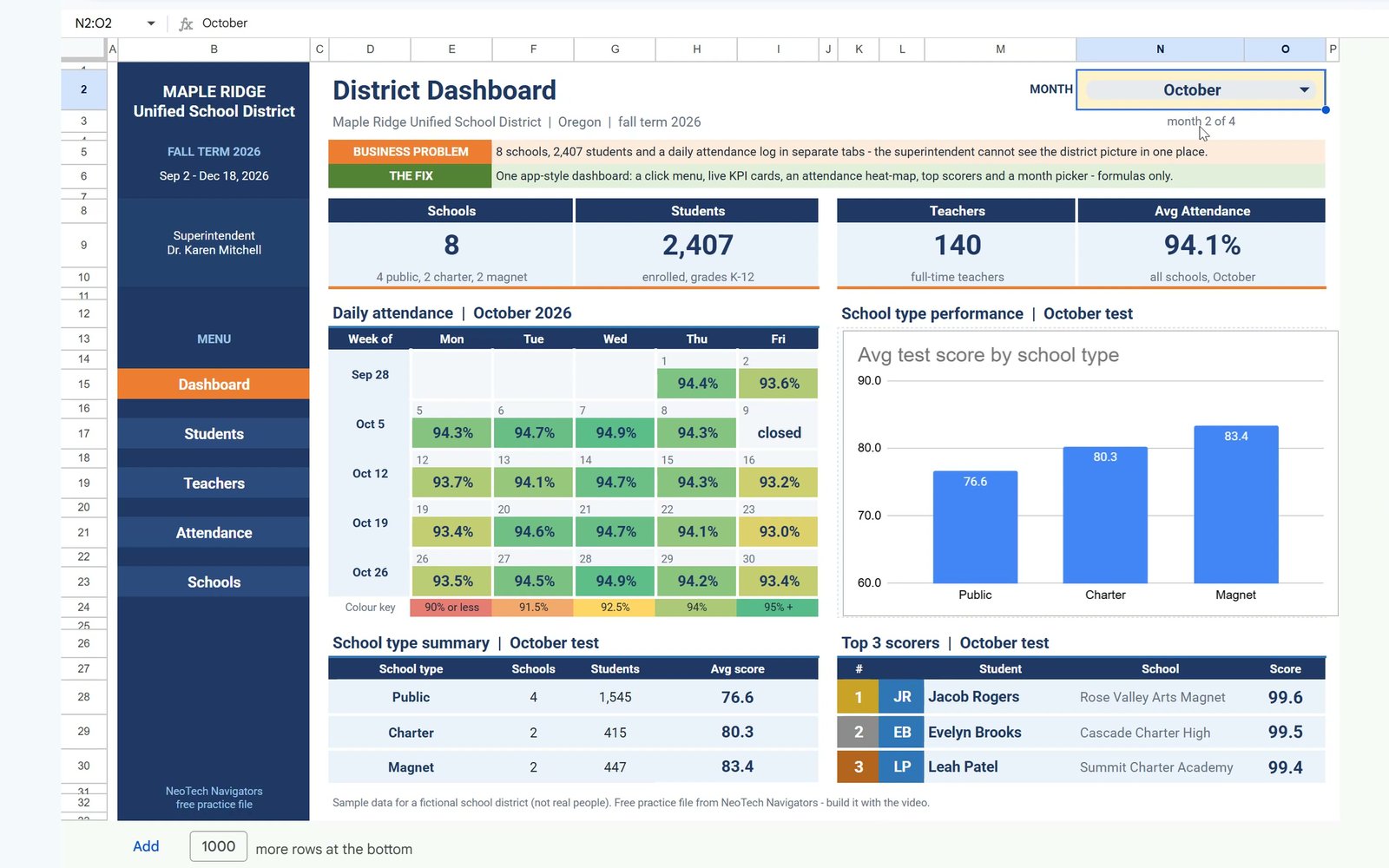
Task: Click the Charter bar showing 80.3
Action: pyautogui.click(x=1105, y=515)
